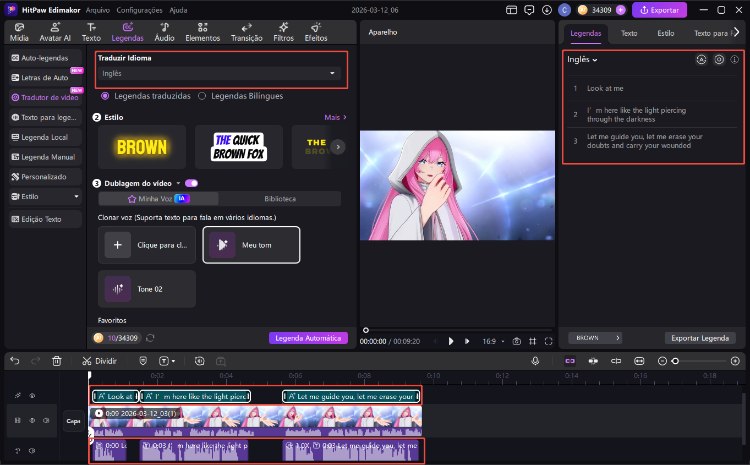Mute the video track audio
The width and height of the screenshot is (750, 465).
[x=46, y=421]
